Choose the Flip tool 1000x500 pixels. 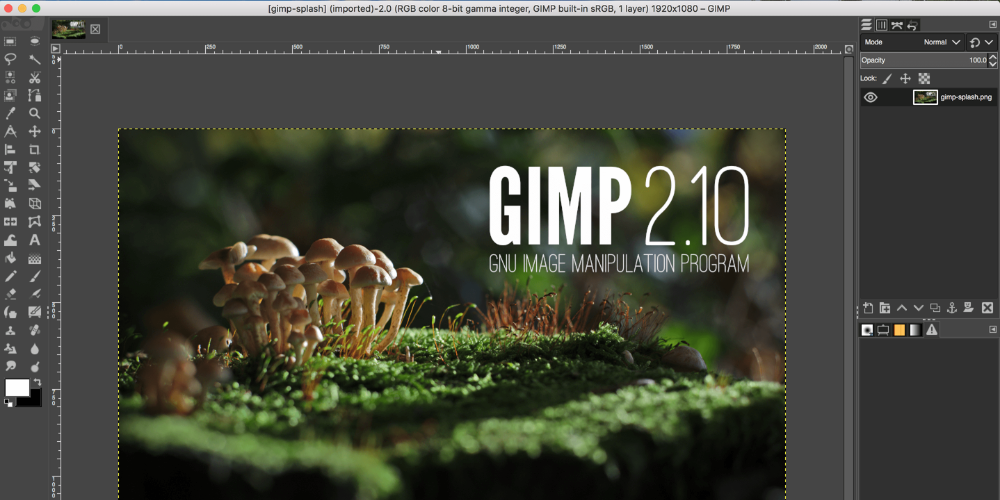10,222
